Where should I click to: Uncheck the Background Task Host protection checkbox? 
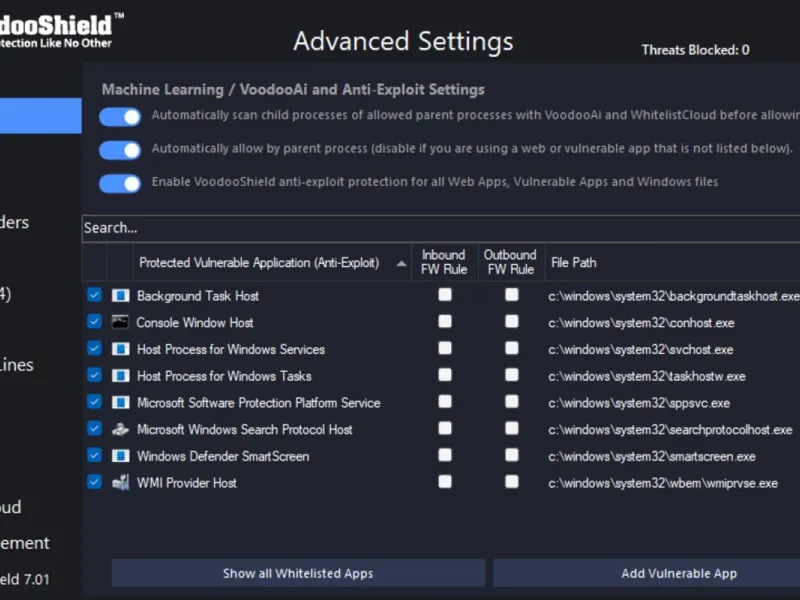click(x=94, y=295)
